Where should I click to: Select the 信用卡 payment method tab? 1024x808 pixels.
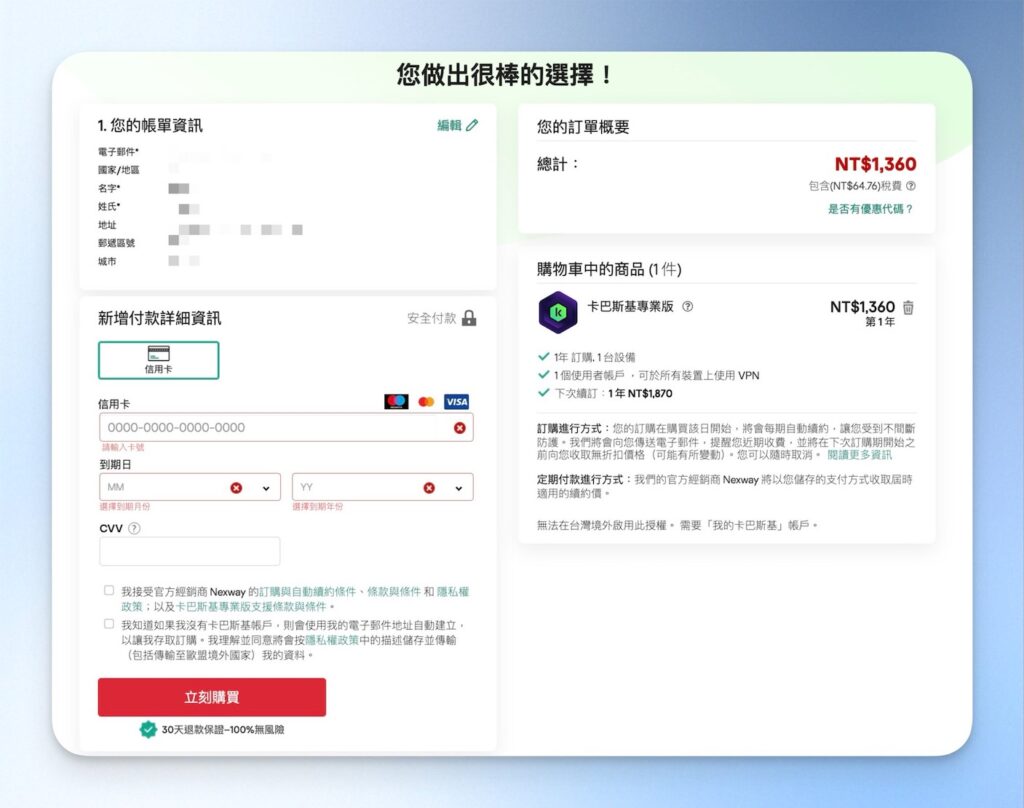click(159, 360)
